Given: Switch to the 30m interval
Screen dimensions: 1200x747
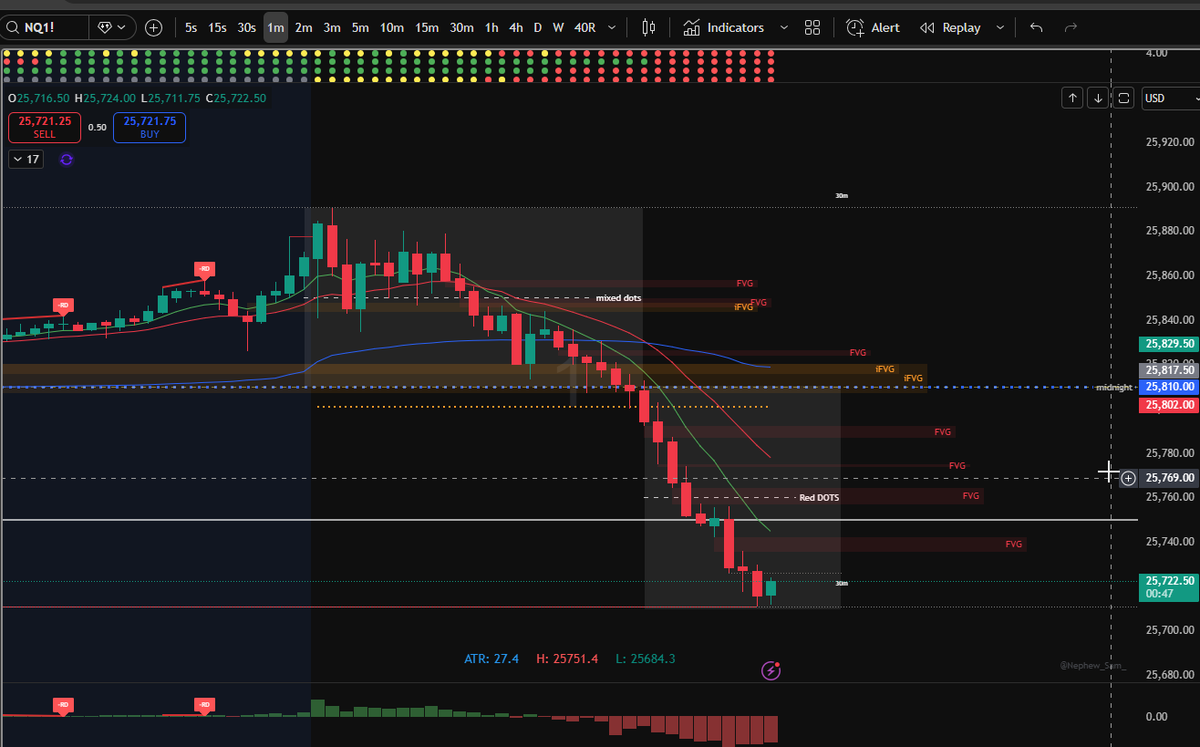Looking at the screenshot, I should [x=461, y=28].
